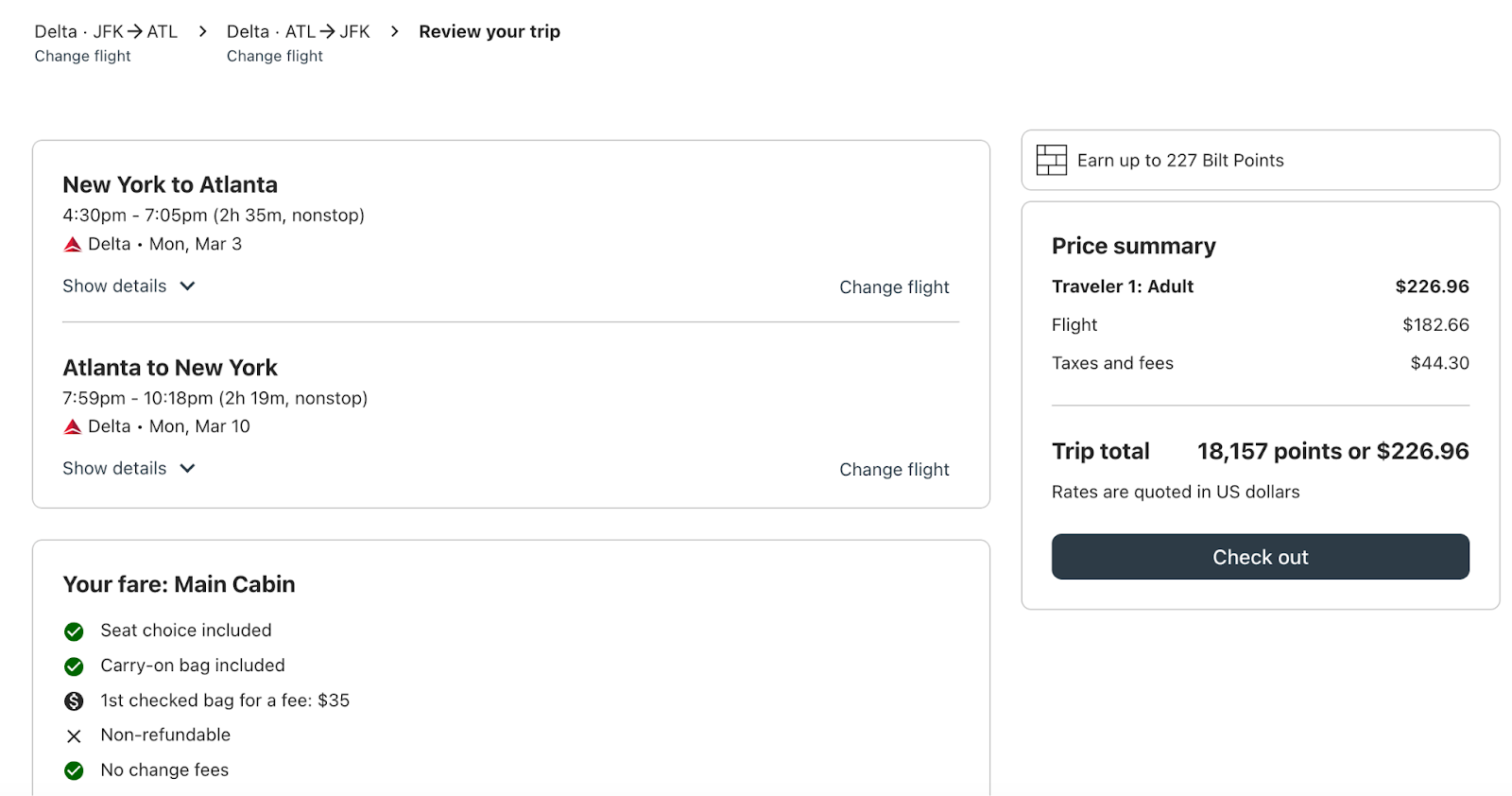Click the Review your trip breadcrumb
This screenshot has width=1512, height=796.
(490, 32)
